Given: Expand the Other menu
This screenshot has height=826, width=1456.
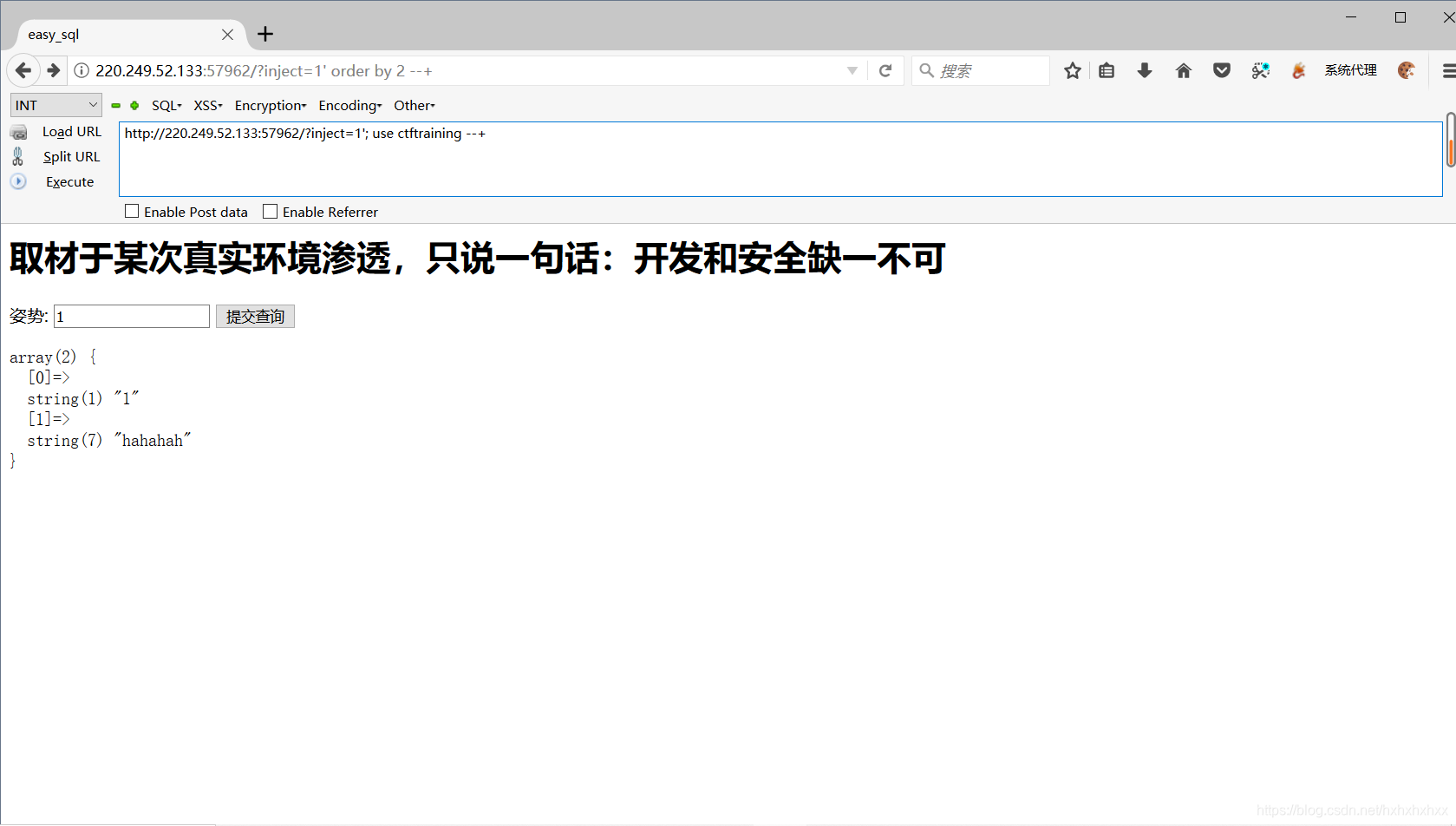Looking at the screenshot, I should click(x=415, y=105).
